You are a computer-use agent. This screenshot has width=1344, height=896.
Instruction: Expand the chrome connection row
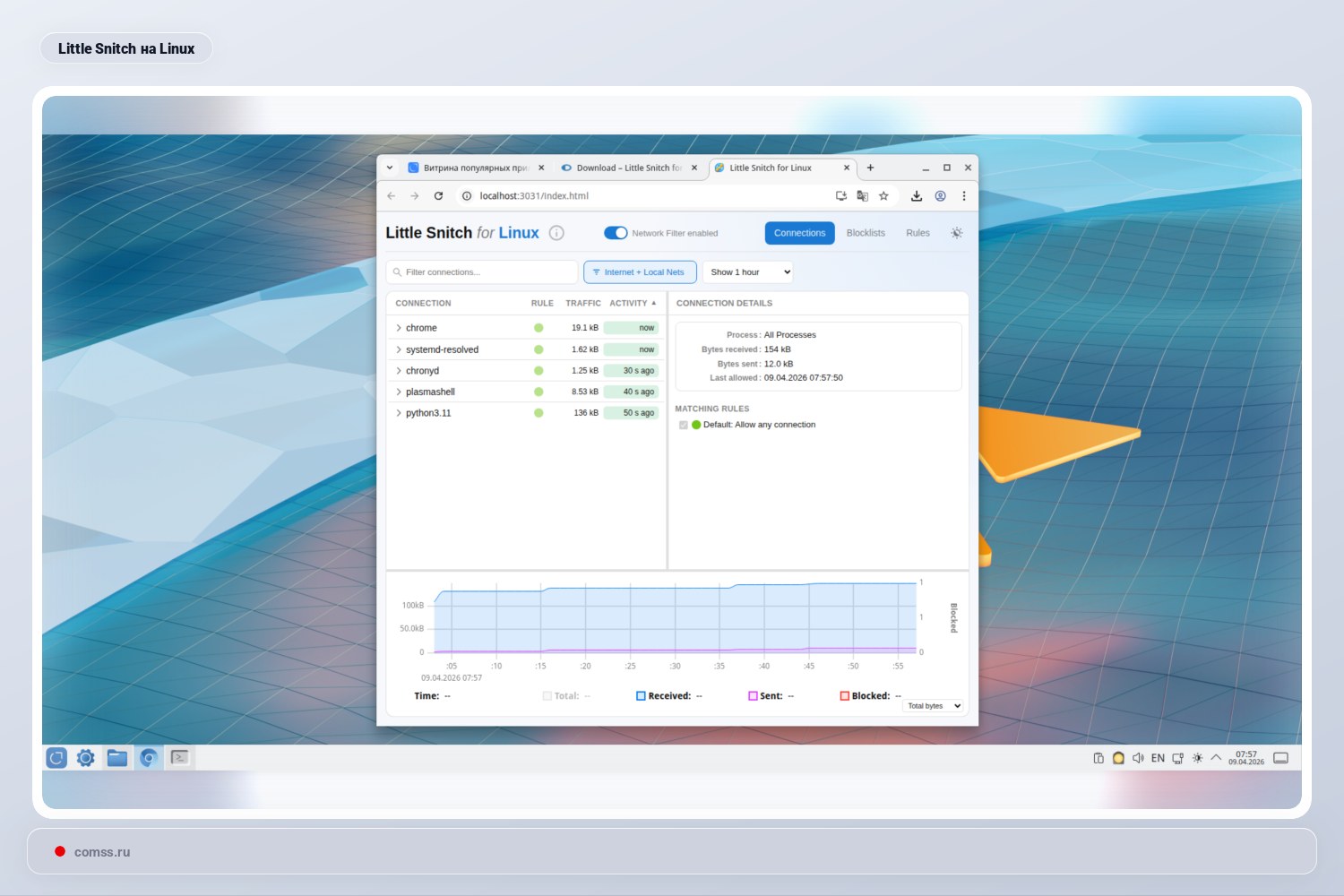[x=399, y=328]
